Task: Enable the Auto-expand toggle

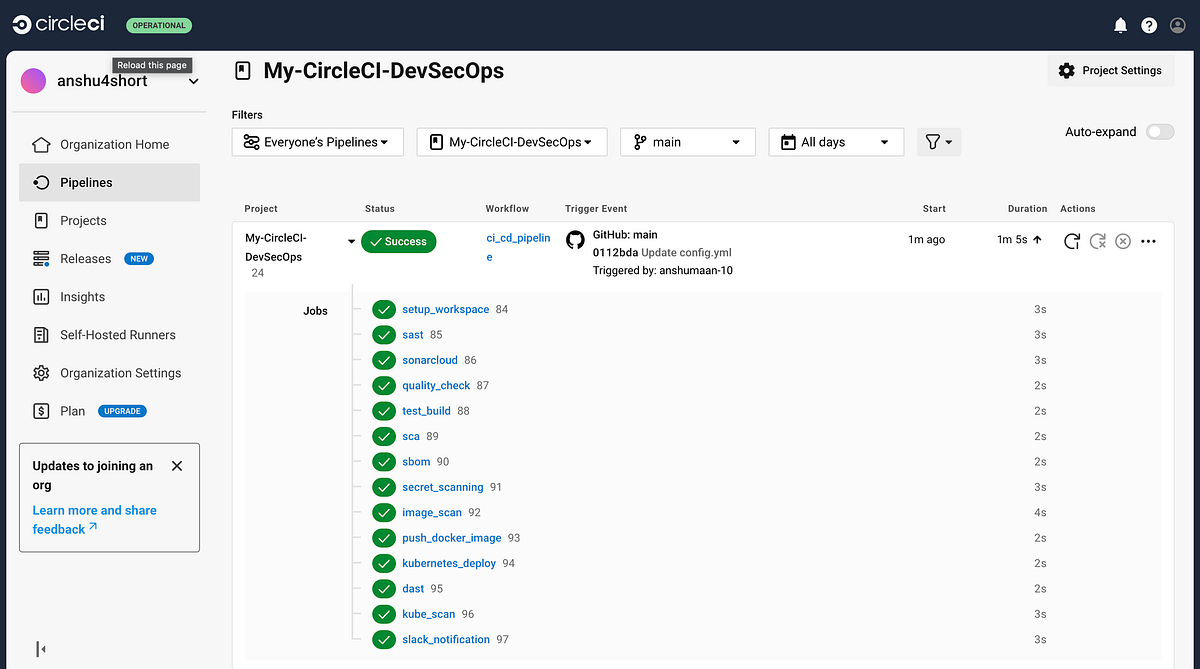Action: coord(1159,131)
